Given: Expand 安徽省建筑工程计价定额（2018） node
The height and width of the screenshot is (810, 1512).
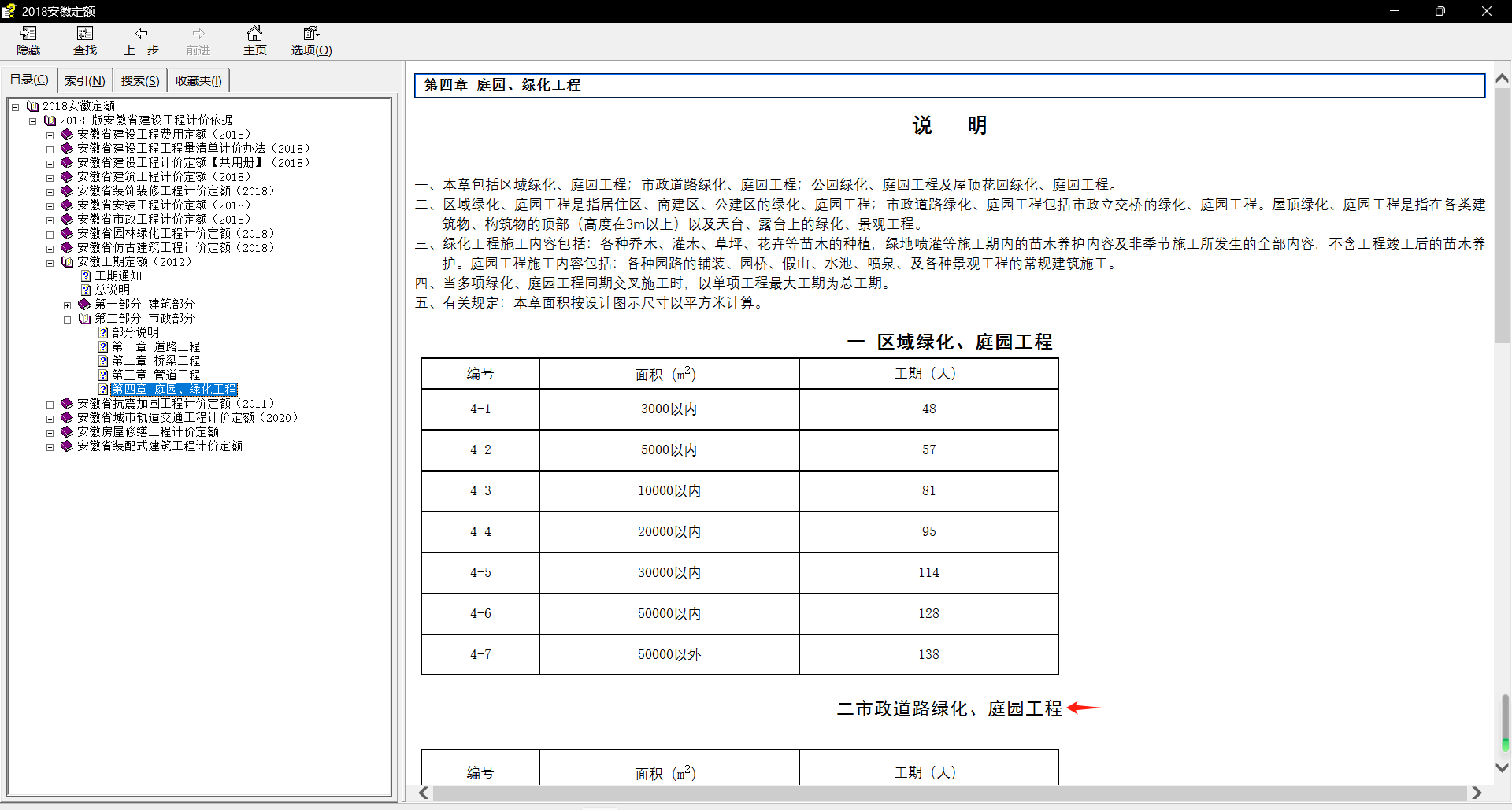Looking at the screenshot, I should tap(50, 178).
